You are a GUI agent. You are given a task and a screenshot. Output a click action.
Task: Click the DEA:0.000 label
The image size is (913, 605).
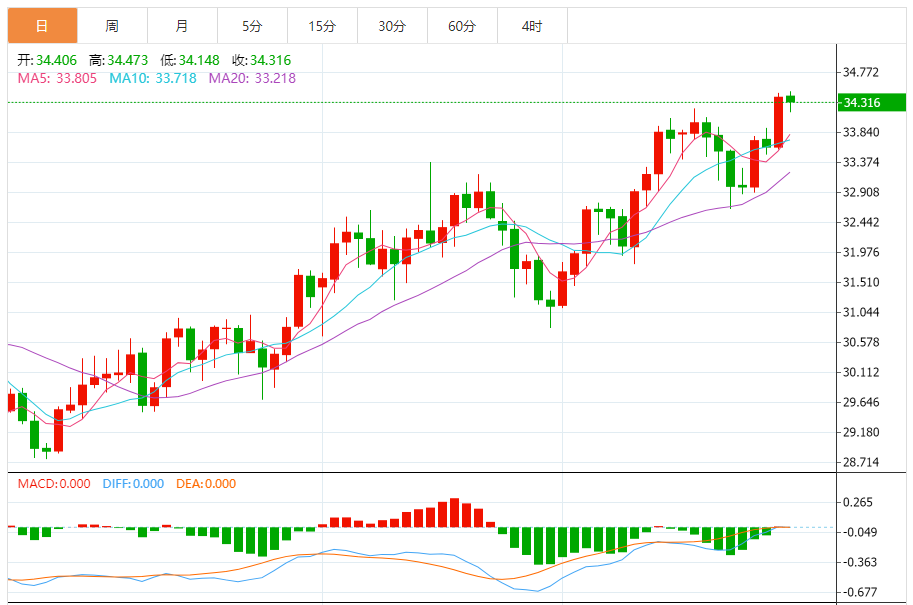click(x=206, y=484)
